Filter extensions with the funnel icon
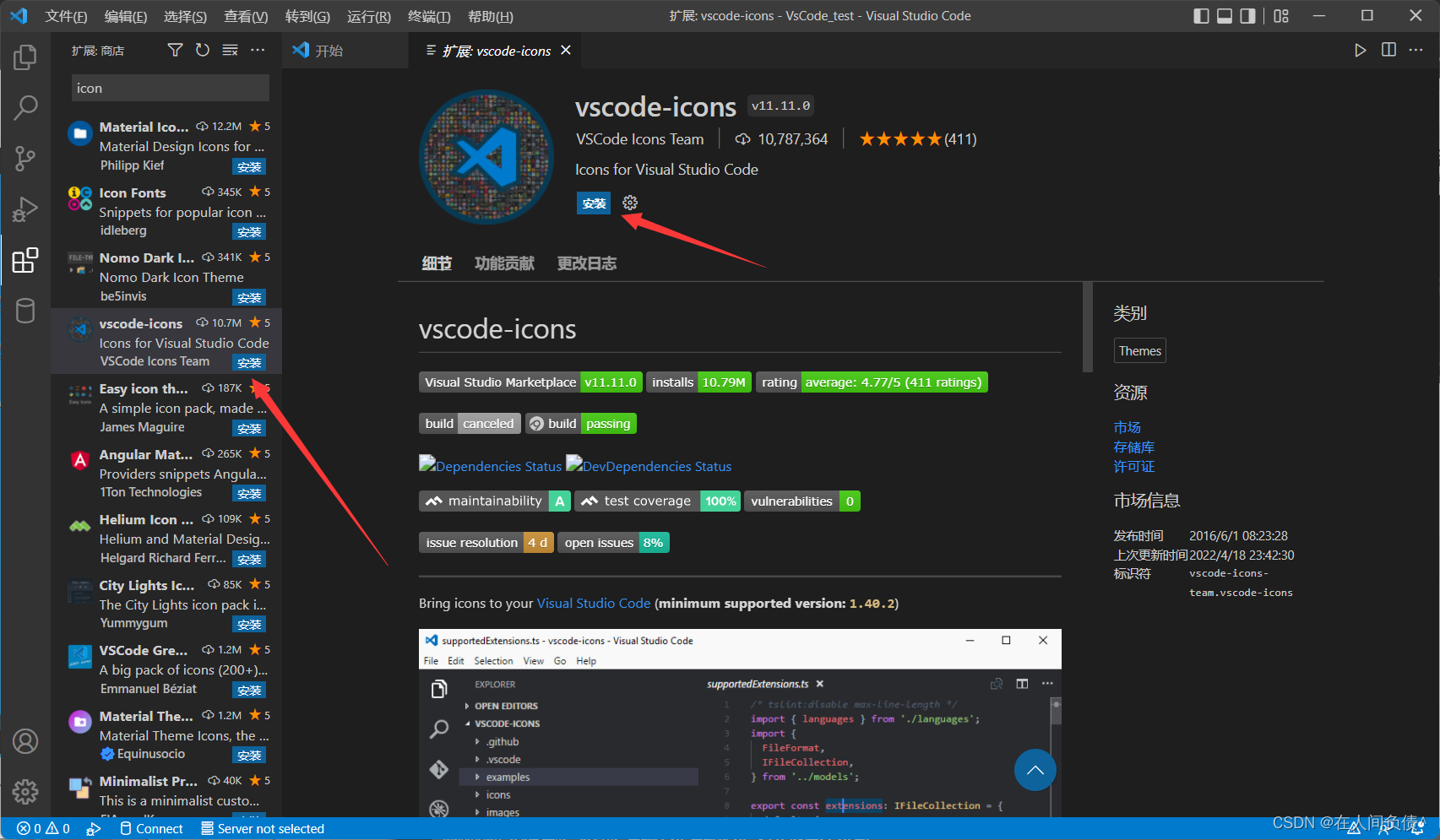This screenshot has width=1440, height=840. [x=175, y=50]
